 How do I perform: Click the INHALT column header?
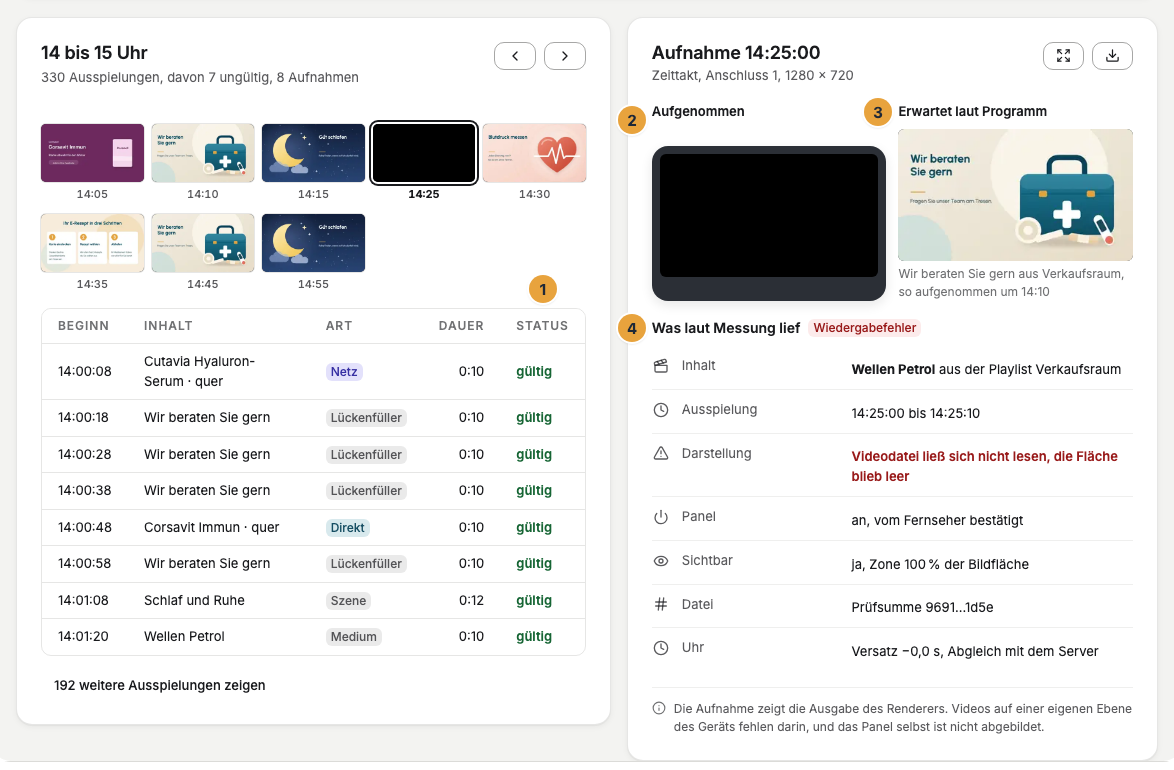point(168,326)
